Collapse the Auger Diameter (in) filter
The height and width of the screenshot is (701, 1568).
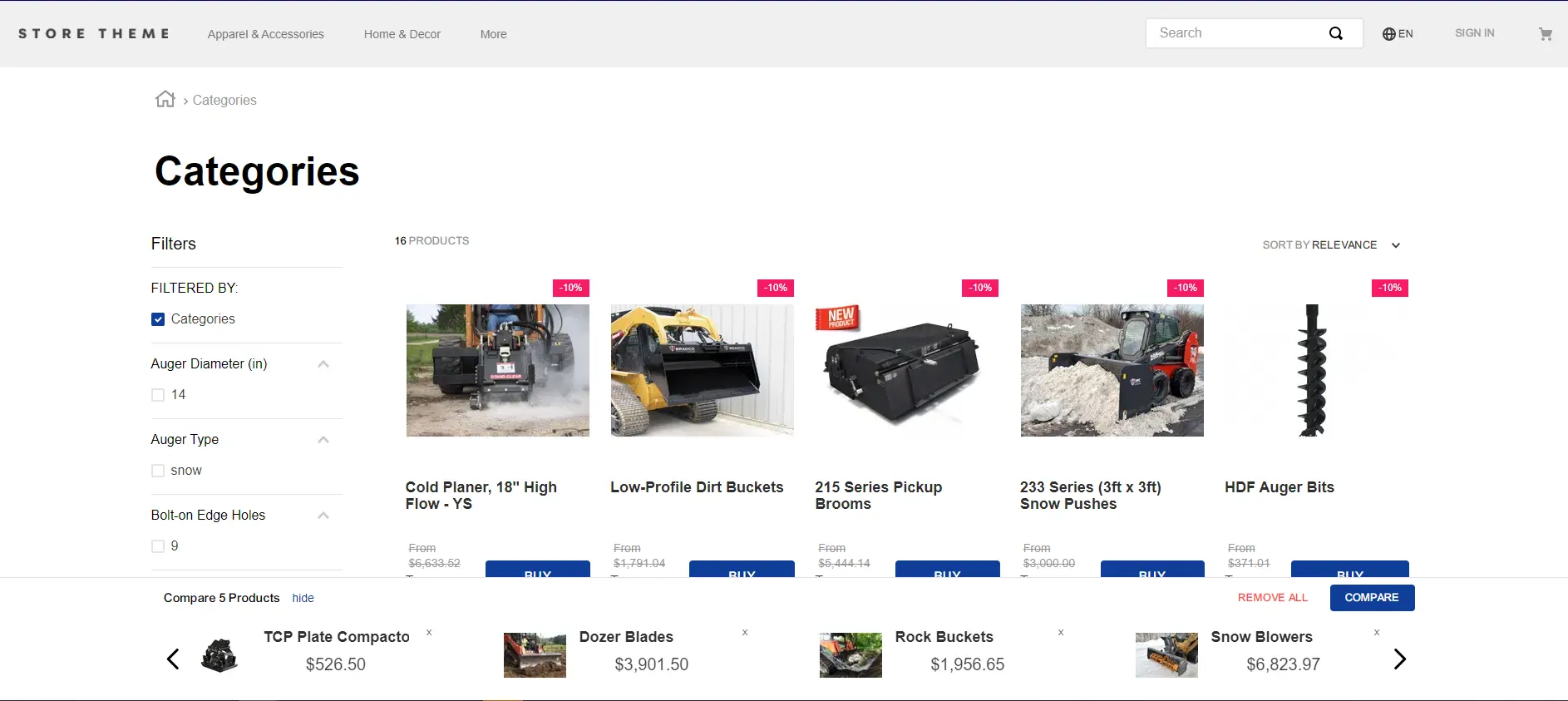tap(323, 364)
